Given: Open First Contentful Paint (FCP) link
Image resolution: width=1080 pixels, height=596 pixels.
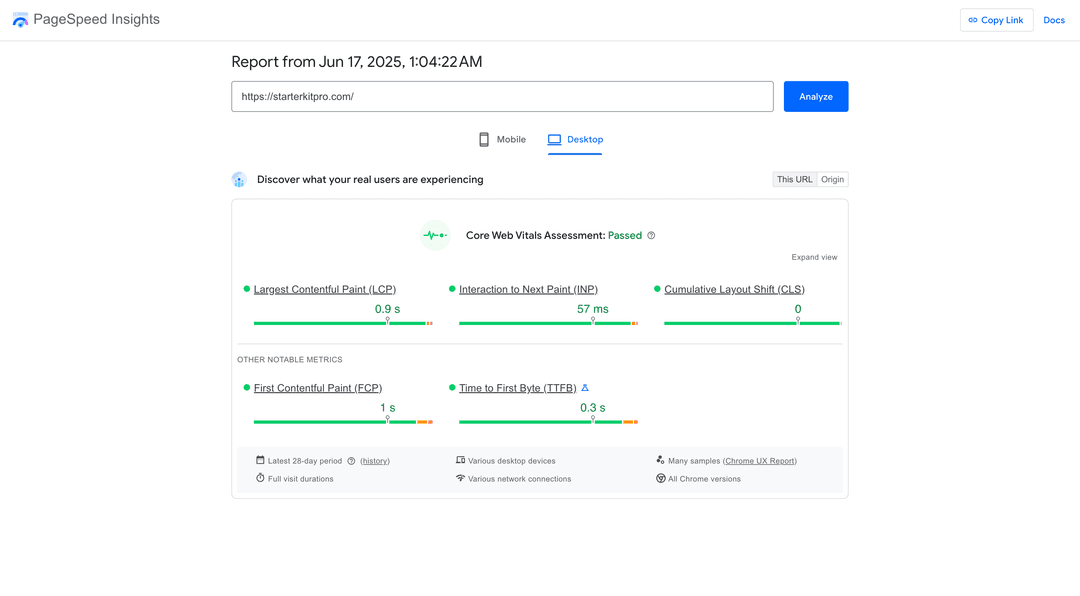Looking at the screenshot, I should click(x=318, y=388).
